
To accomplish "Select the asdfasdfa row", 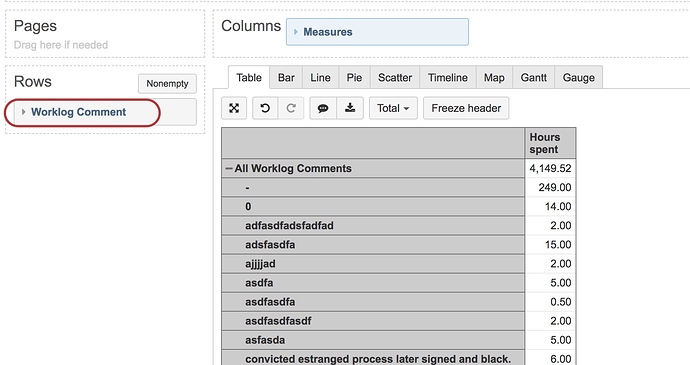I will [x=373, y=302].
